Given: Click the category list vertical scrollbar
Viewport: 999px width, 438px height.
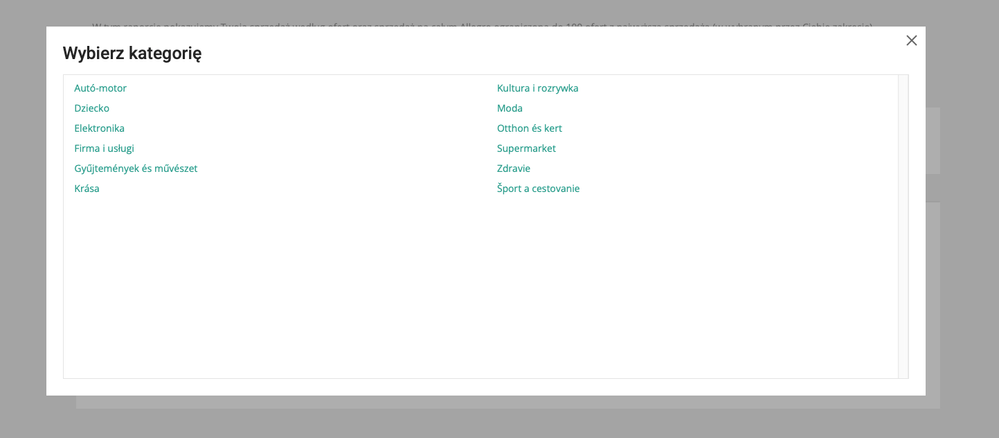Looking at the screenshot, I should (903, 226).
